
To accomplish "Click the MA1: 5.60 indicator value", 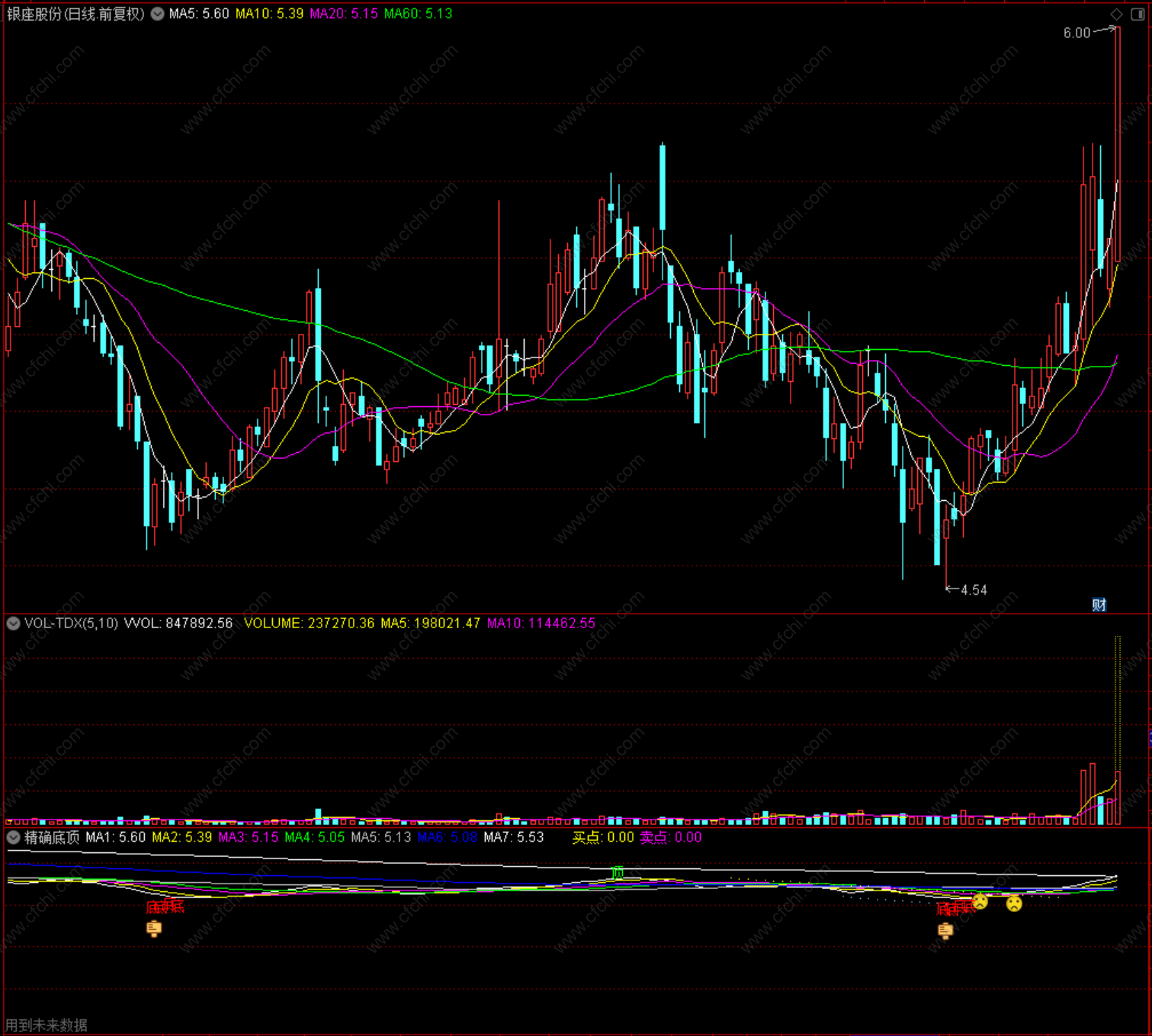I will [x=116, y=837].
